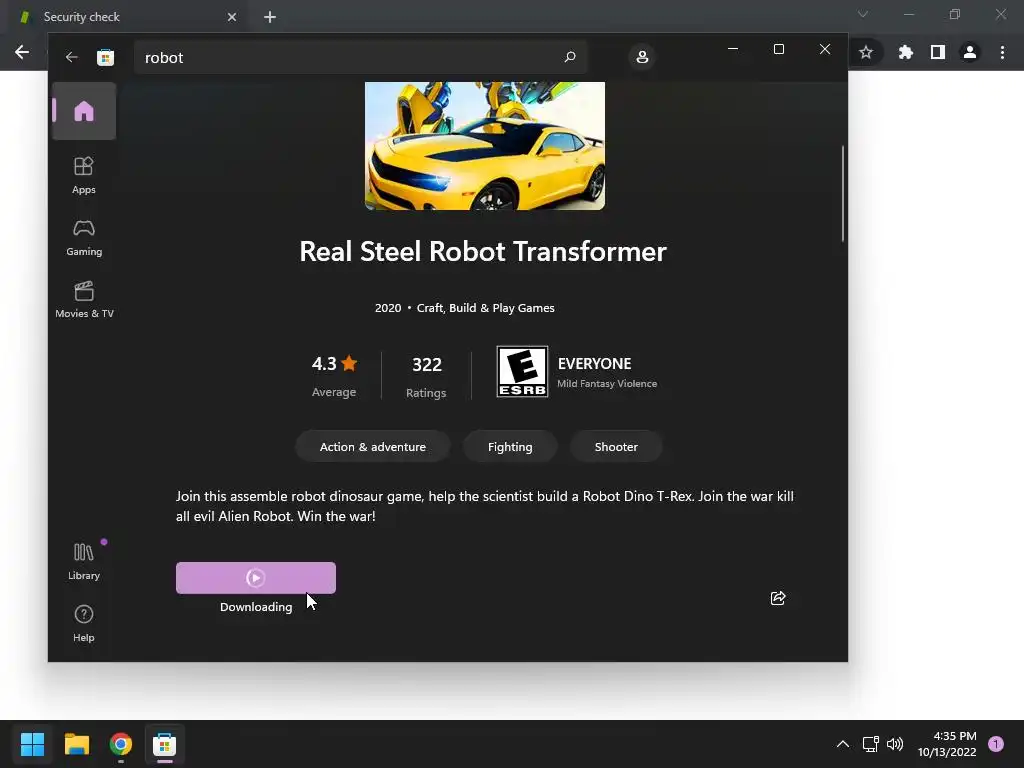
Task: Expand the hidden system tray icons
Action: 843,744
